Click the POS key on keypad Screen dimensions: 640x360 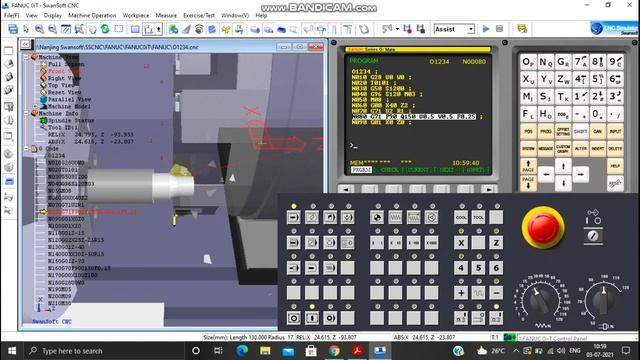[x=528, y=131]
